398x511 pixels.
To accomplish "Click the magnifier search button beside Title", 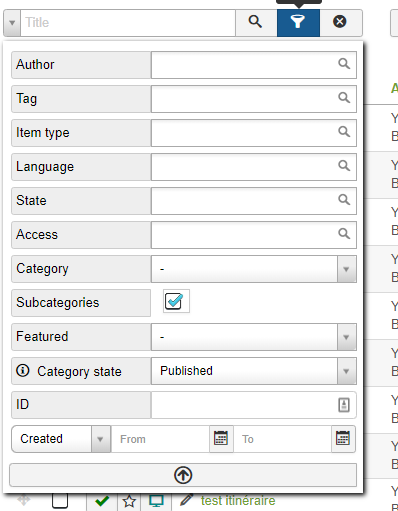I will (256, 23).
